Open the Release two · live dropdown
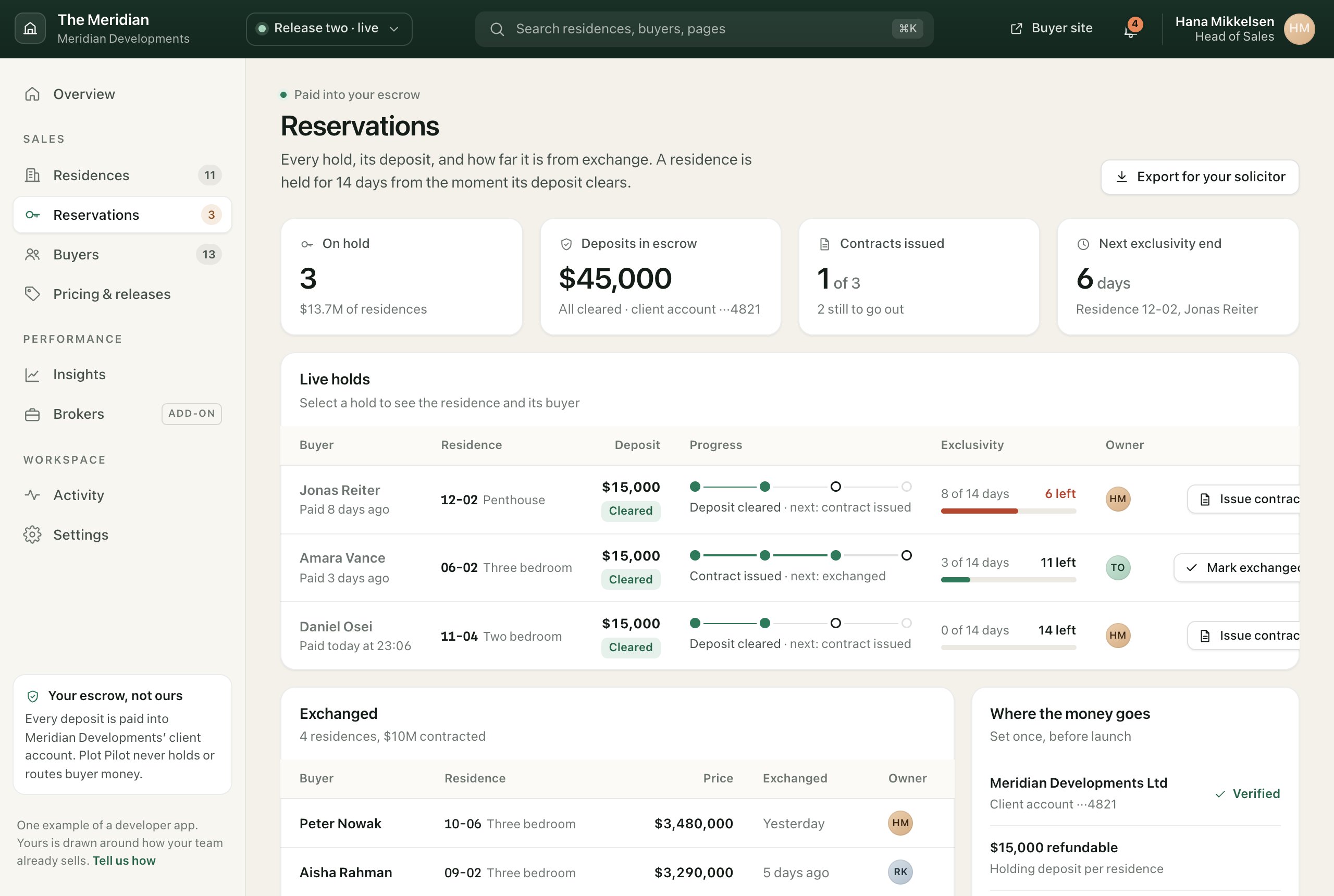 pyautogui.click(x=329, y=29)
